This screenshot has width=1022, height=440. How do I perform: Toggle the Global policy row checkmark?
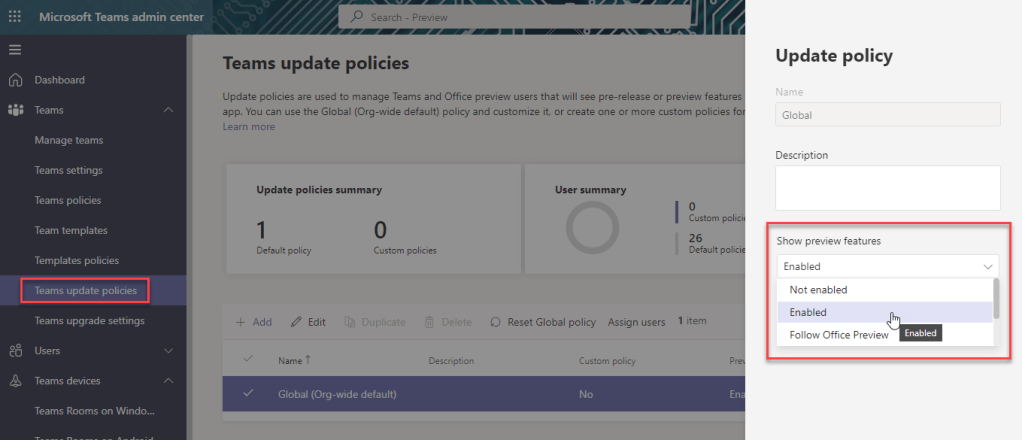coord(249,394)
